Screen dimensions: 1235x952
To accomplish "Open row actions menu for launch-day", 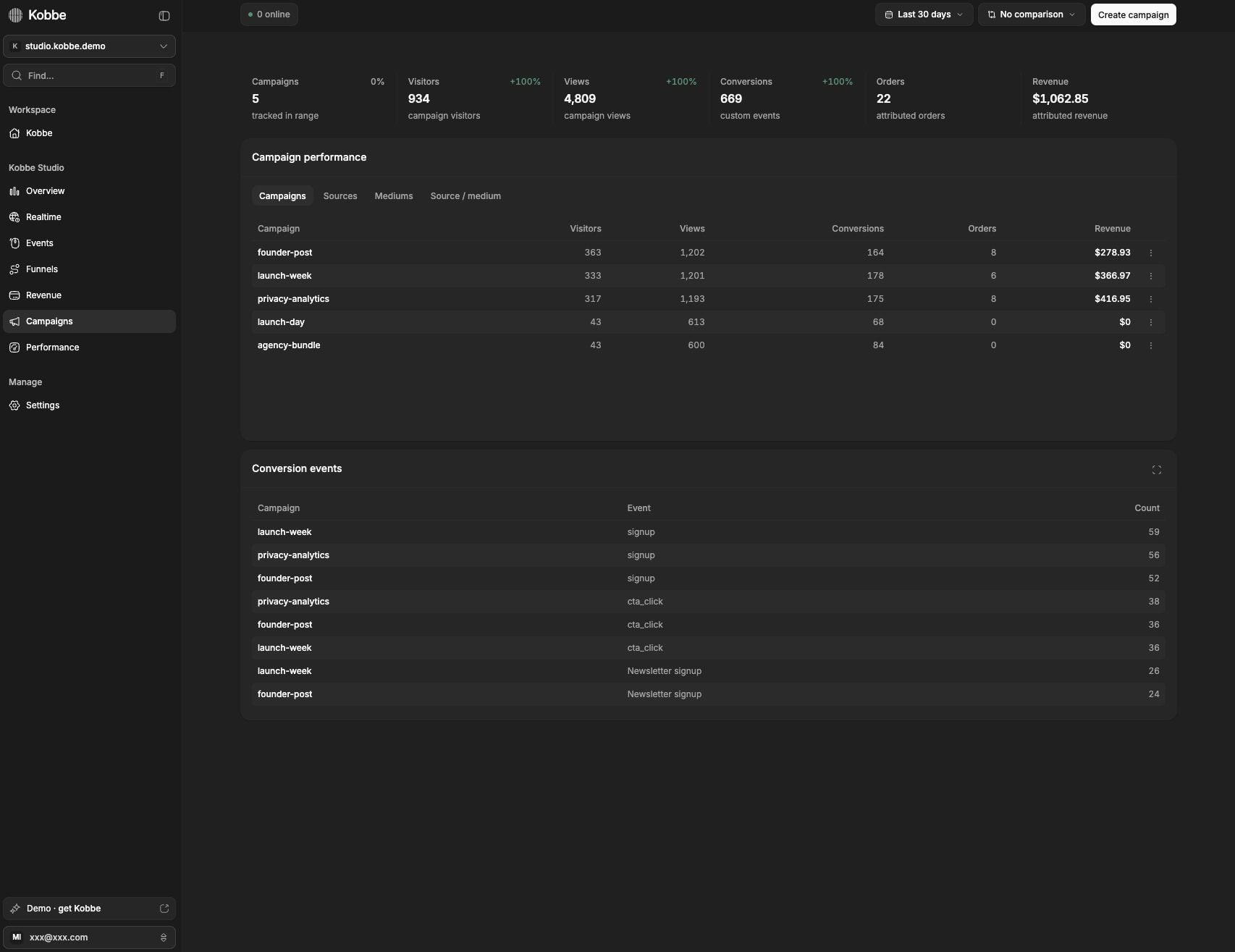I will click(1150, 322).
